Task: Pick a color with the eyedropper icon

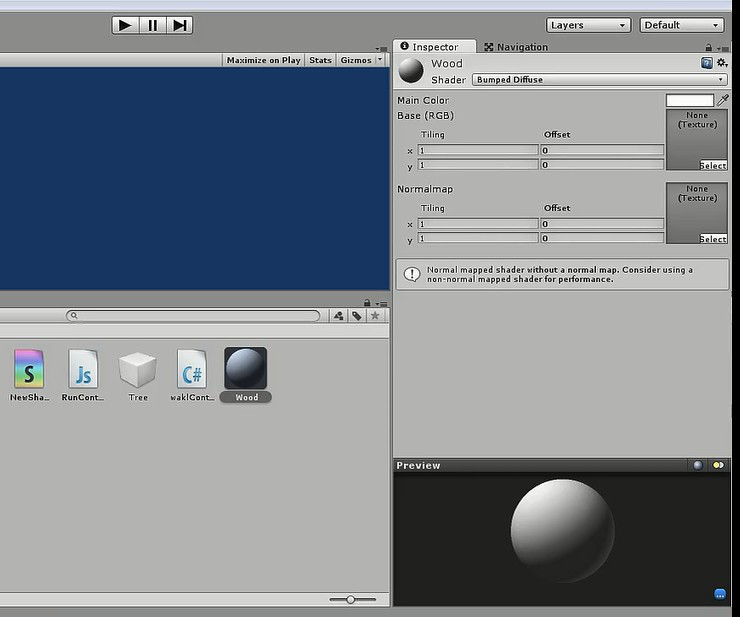Action: tap(723, 100)
